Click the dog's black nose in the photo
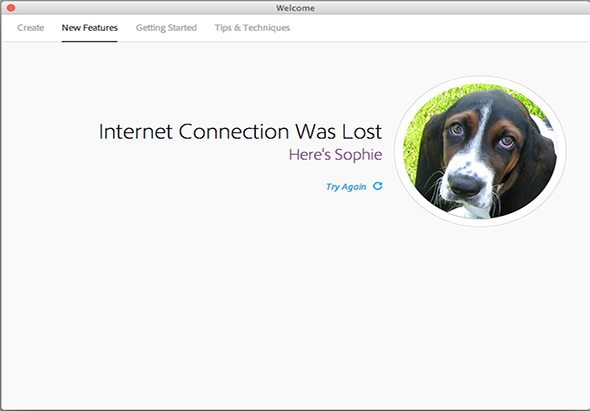 (x=465, y=185)
